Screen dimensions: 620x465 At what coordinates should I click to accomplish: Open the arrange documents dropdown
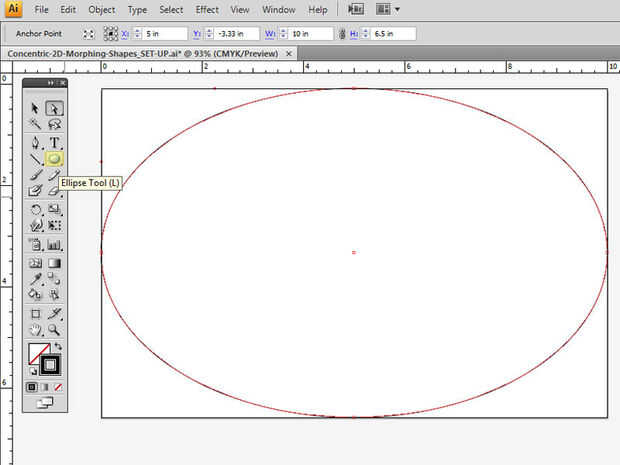(385, 9)
